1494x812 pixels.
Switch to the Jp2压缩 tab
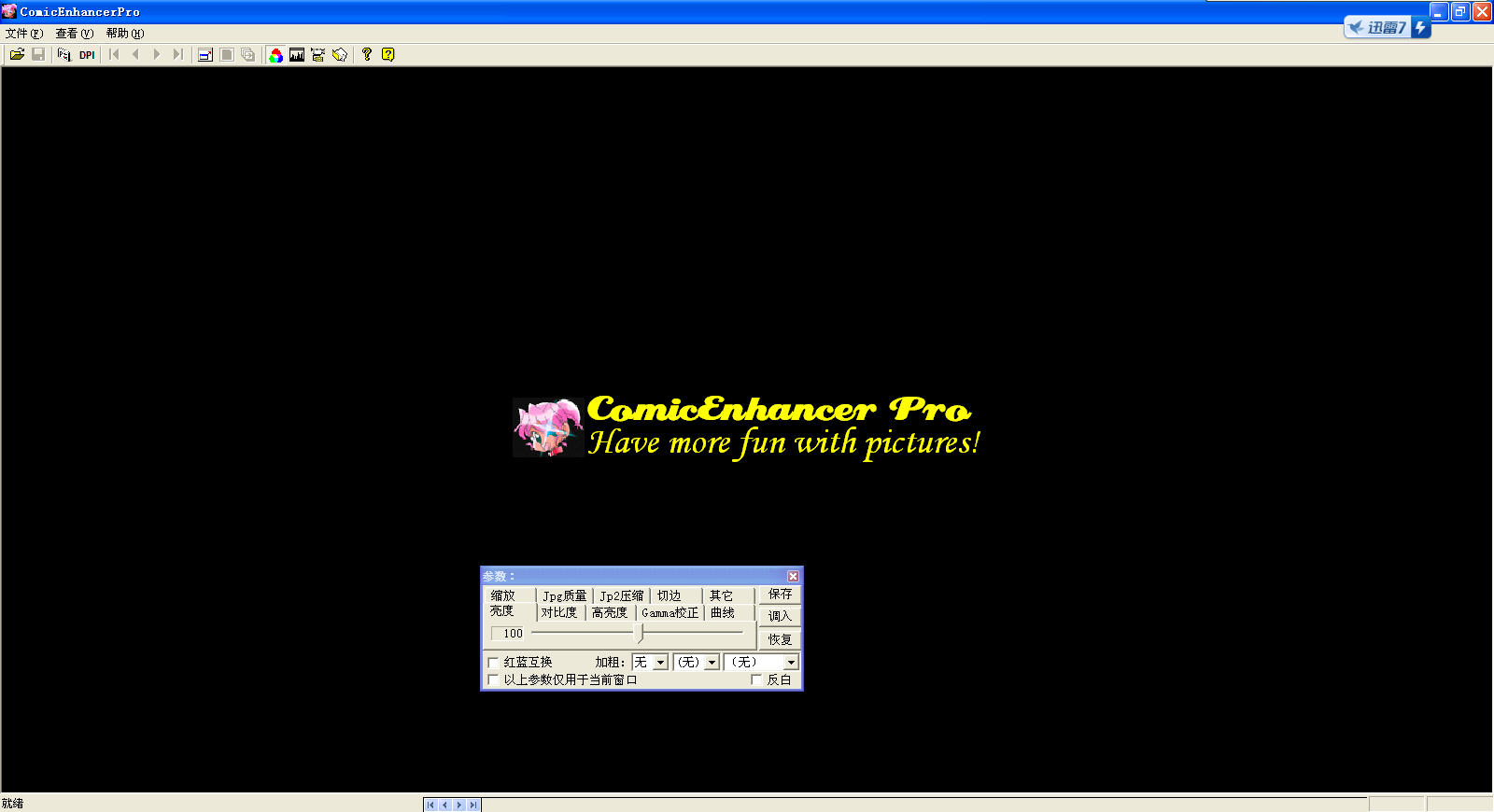tap(622, 595)
